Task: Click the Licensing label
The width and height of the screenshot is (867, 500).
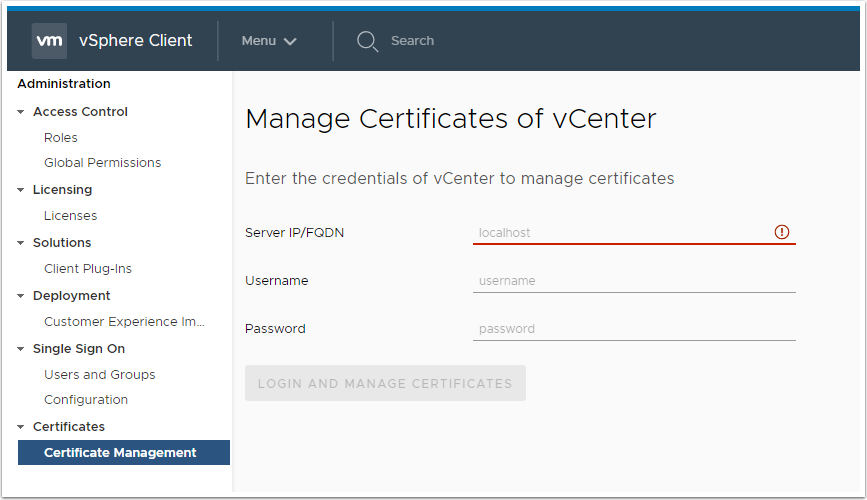Action: click(62, 190)
